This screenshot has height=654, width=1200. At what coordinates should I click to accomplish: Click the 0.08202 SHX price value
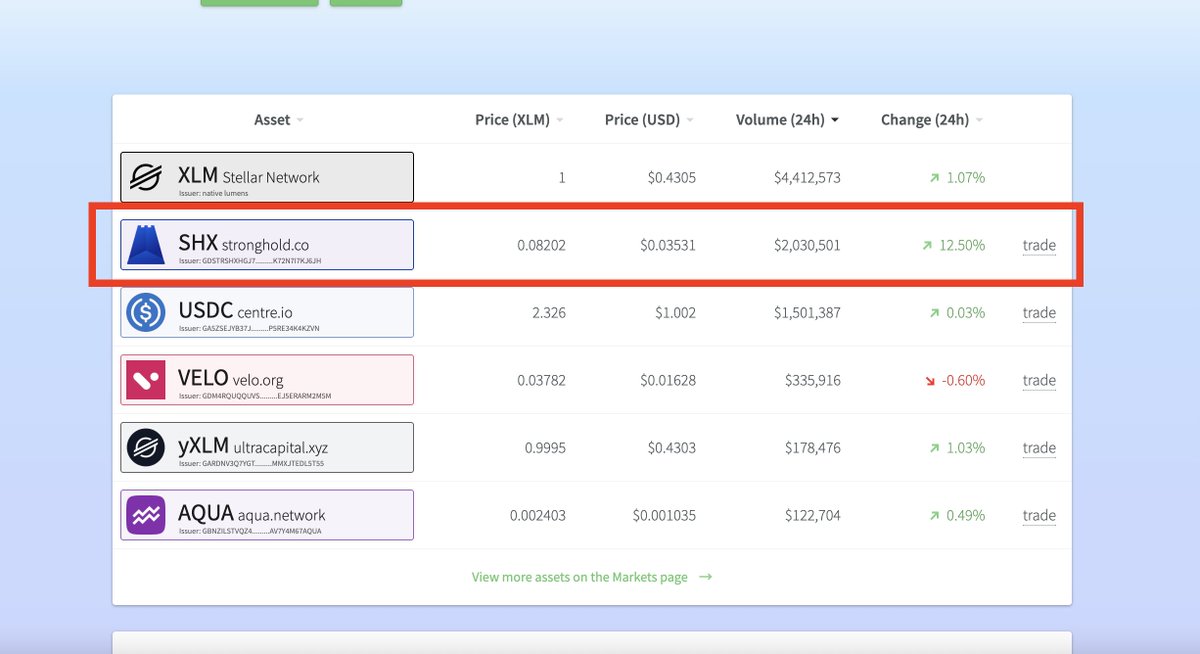[541, 245]
